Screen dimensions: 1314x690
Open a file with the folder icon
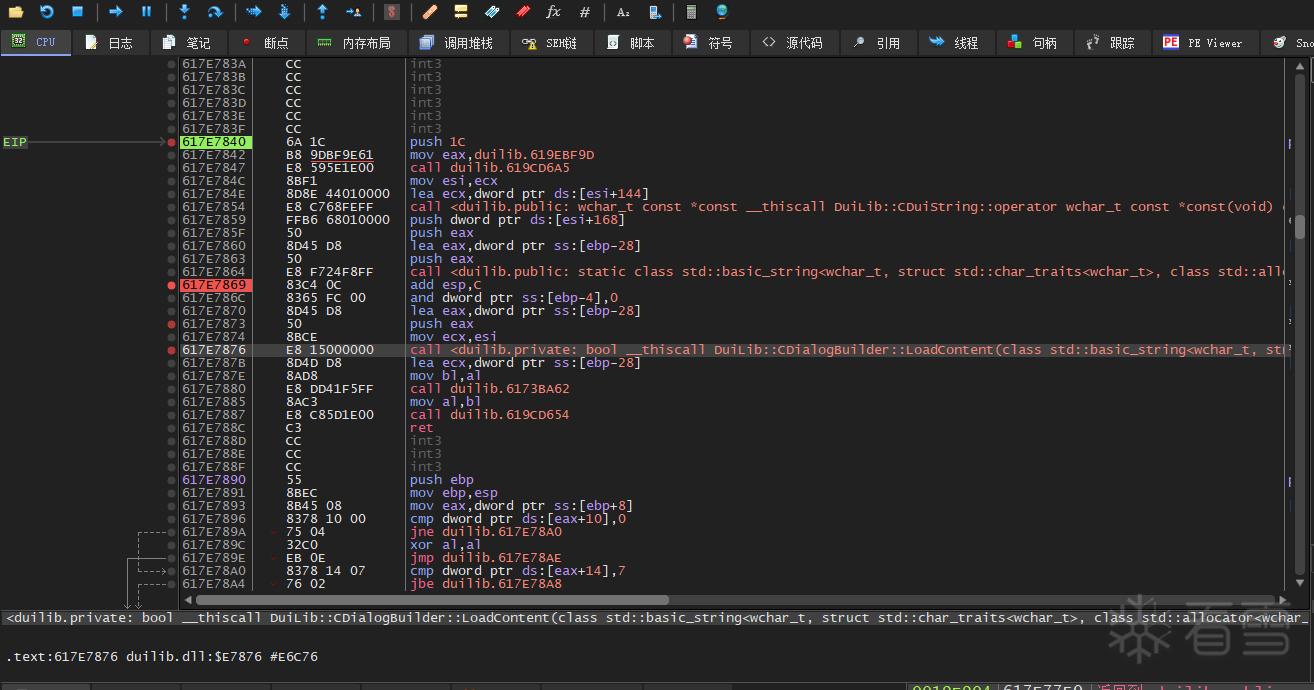pyautogui.click(x=16, y=12)
